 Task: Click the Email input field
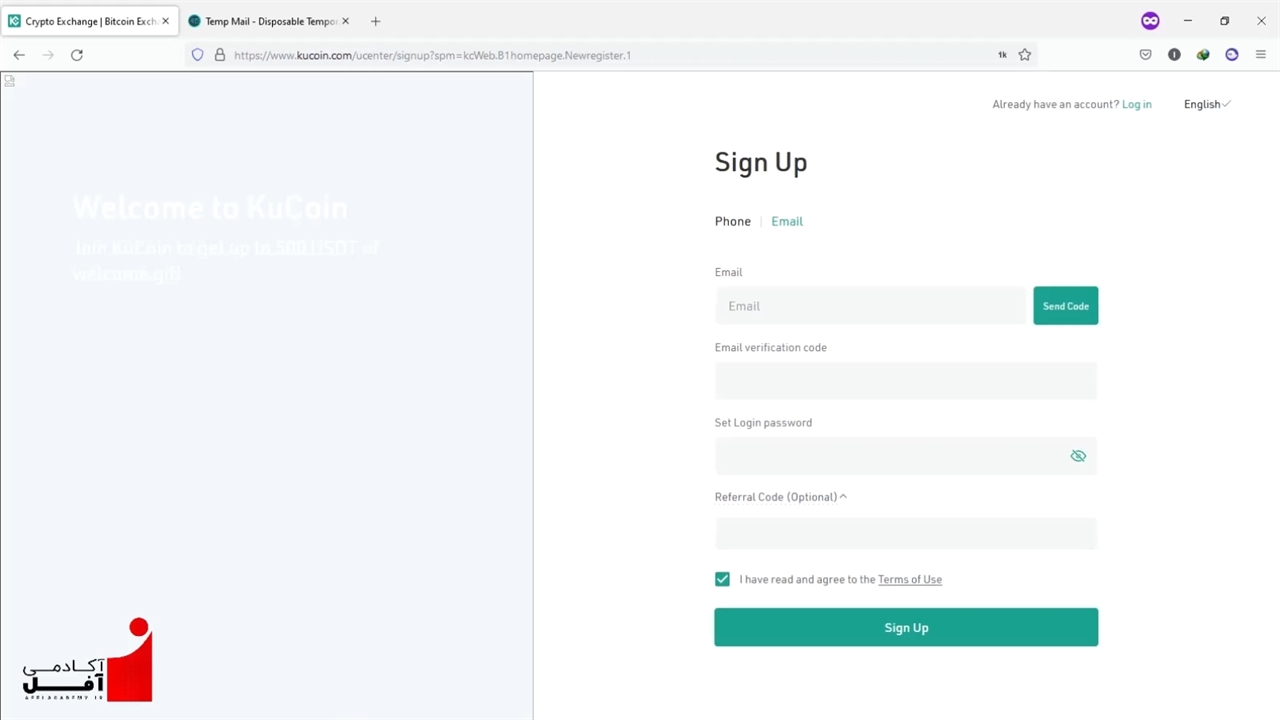[x=870, y=306]
